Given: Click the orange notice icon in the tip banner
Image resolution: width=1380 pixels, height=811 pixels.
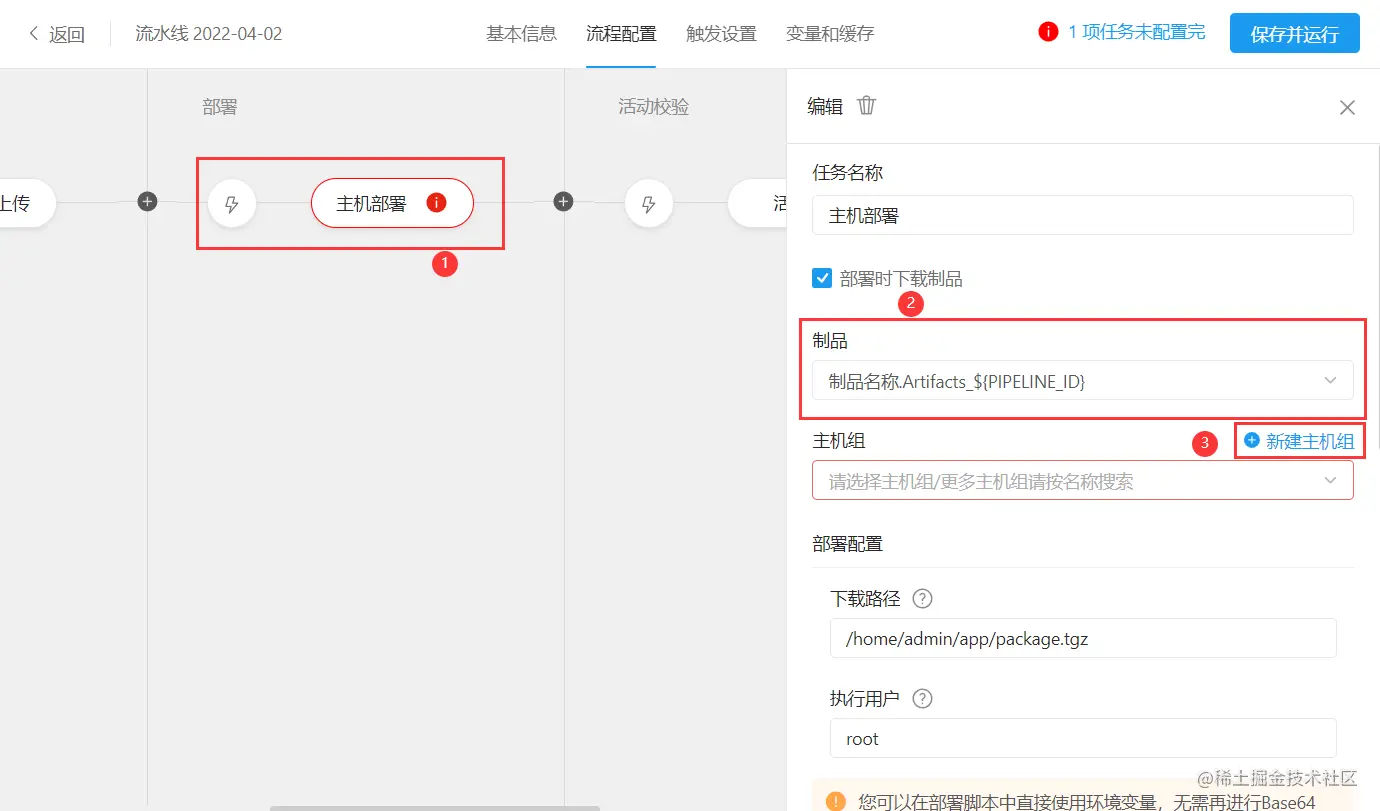Looking at the screenshot, I should pyautogui.click(x=836, y=801).
